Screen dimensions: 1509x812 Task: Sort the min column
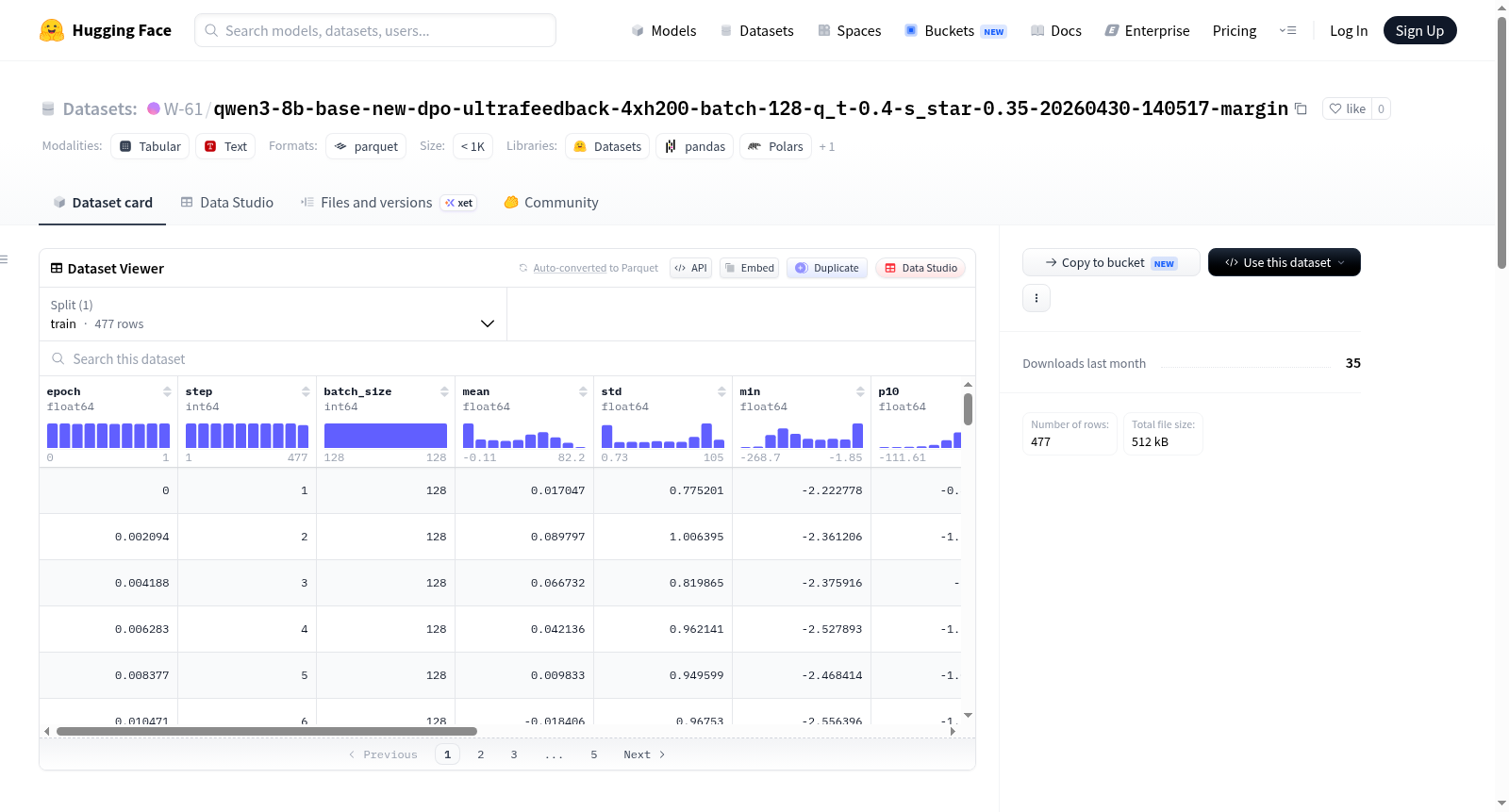[x=860, y=391]
